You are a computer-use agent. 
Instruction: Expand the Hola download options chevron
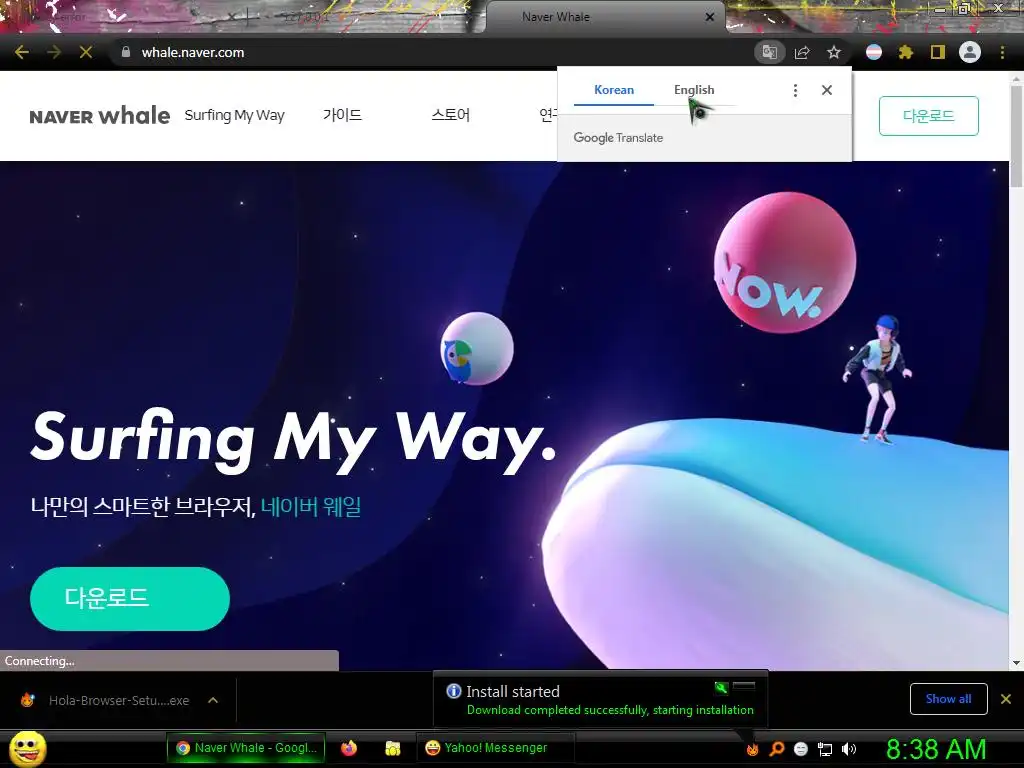point(213,700)
